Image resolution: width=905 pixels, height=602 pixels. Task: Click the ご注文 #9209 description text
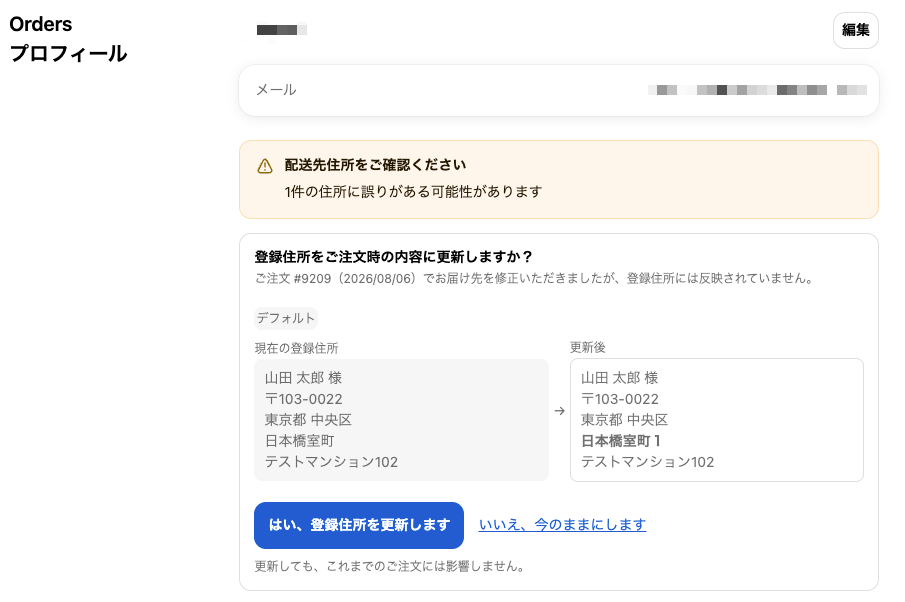coord(534,278)
